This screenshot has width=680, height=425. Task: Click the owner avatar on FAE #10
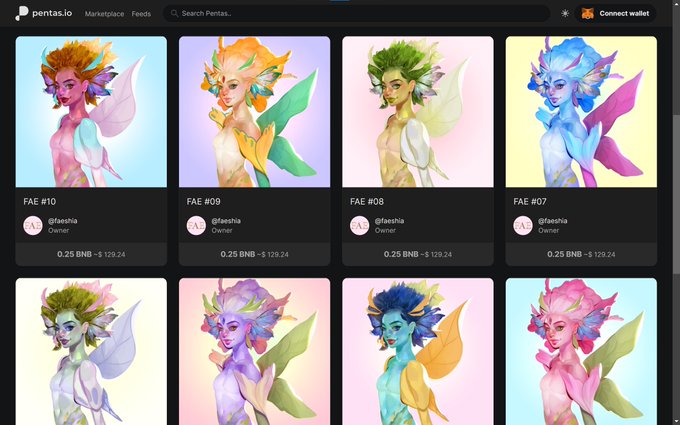tap(33, 226)
